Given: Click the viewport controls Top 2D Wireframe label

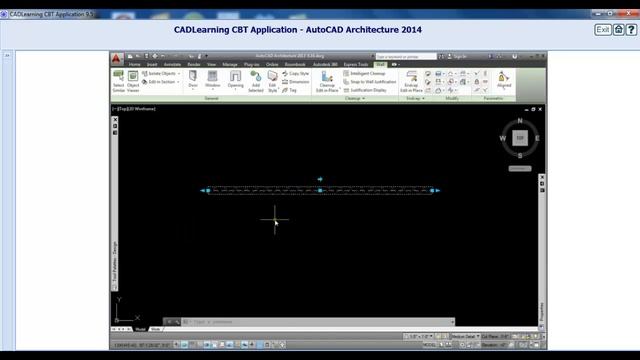Looking at the screenshot, I should tap(134, 109).
